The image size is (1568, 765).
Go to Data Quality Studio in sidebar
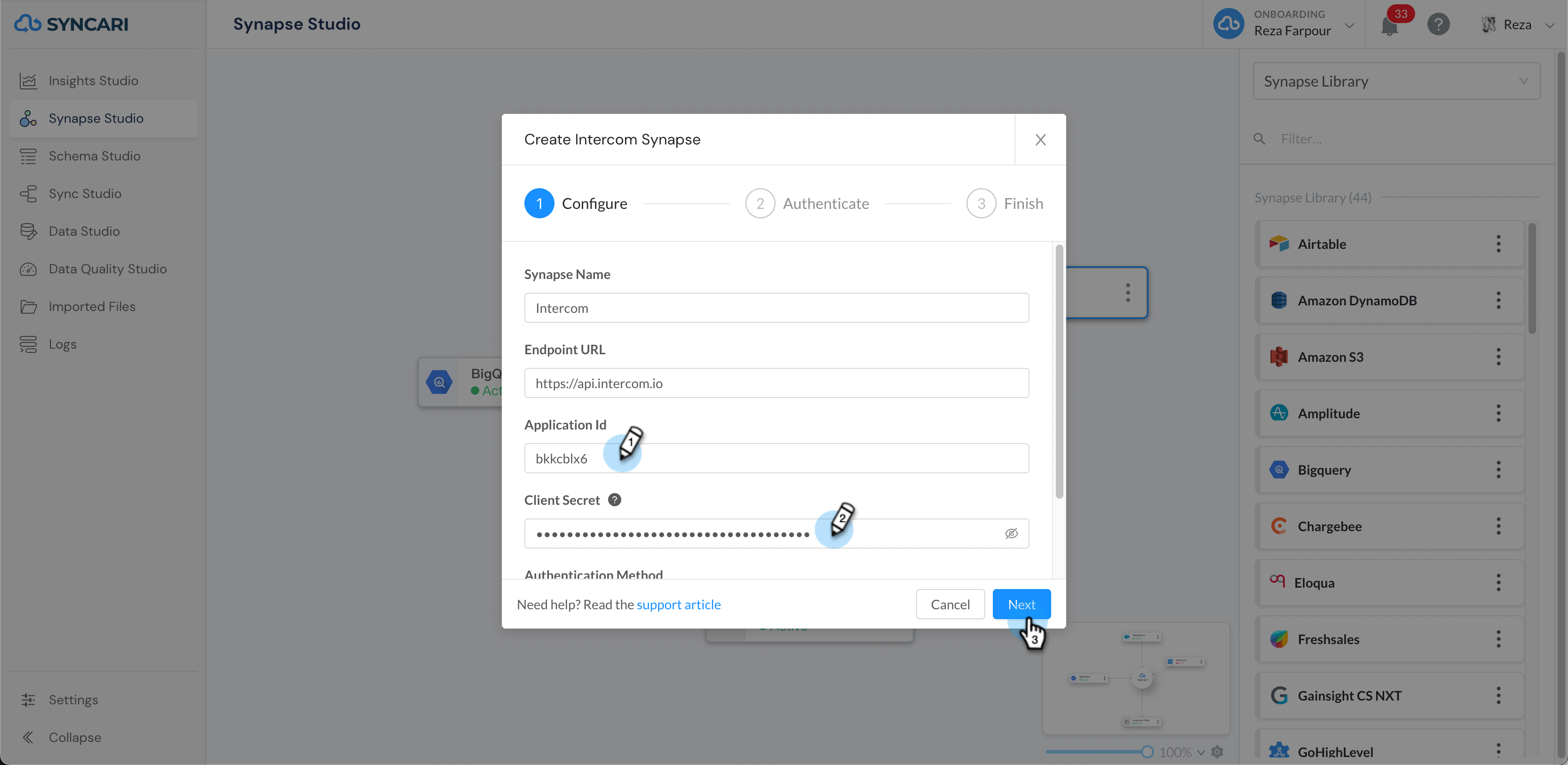[x=107, y=269]
